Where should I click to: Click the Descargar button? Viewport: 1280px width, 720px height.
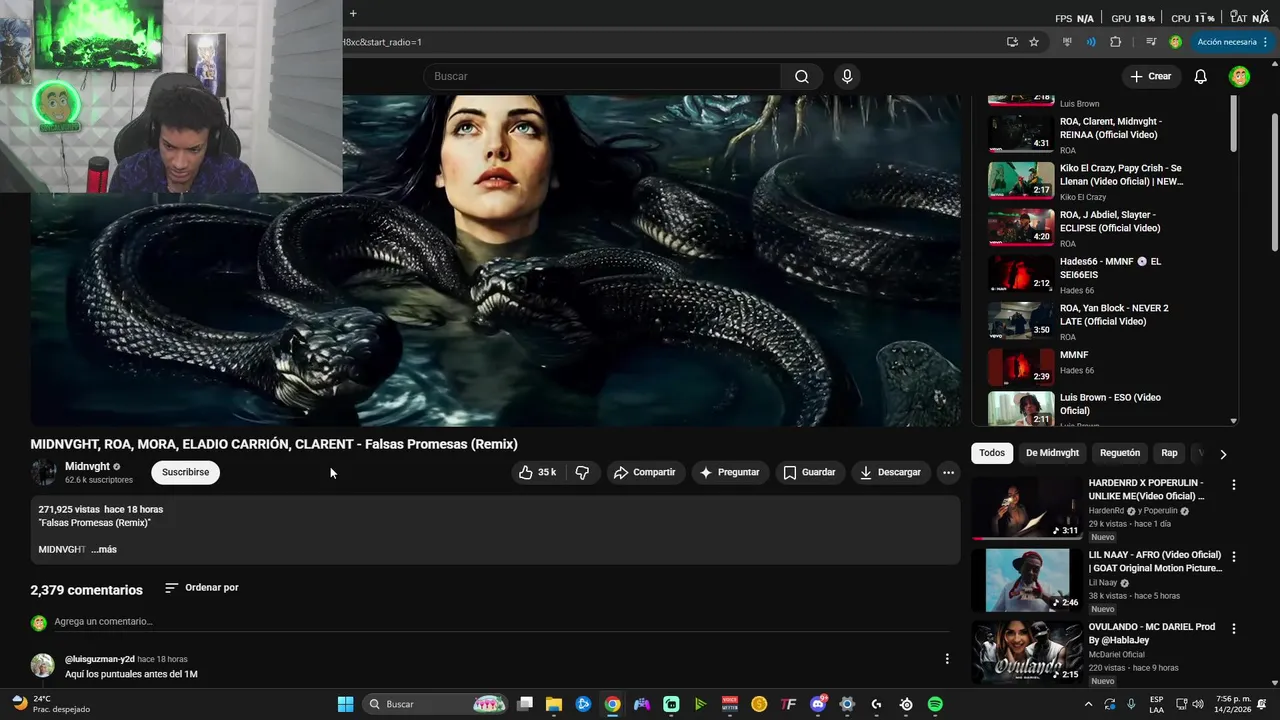pos(890,472)
